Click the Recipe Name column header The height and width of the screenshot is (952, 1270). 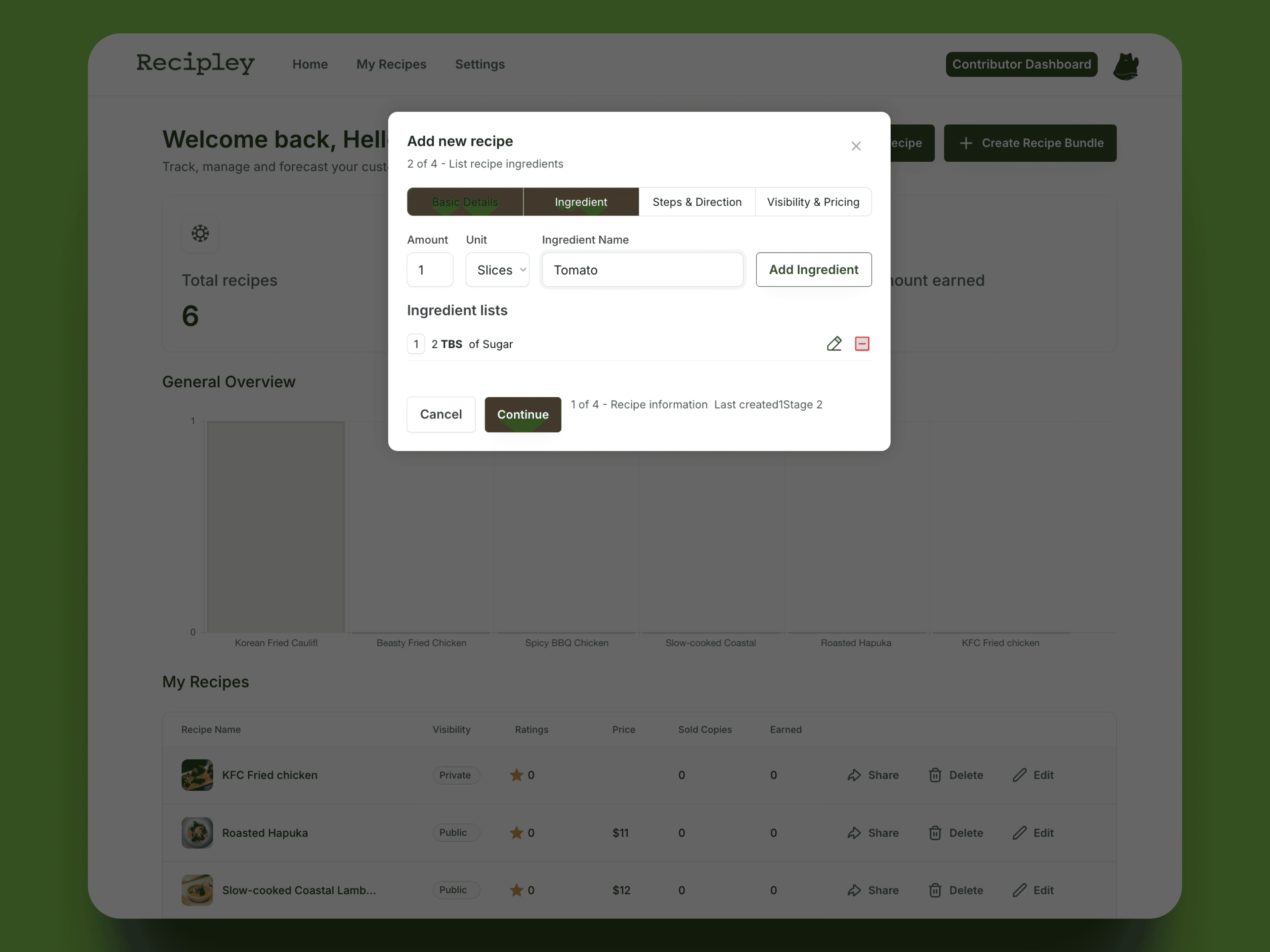tap(211, 729)
